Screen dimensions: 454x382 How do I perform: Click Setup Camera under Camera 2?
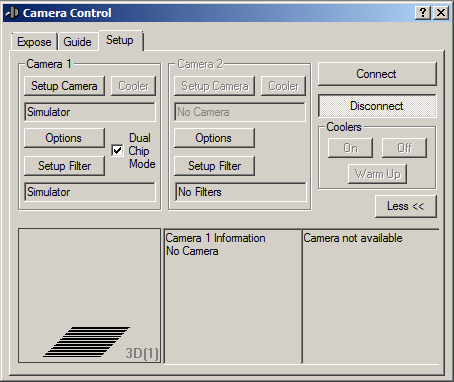coord(214,86)
